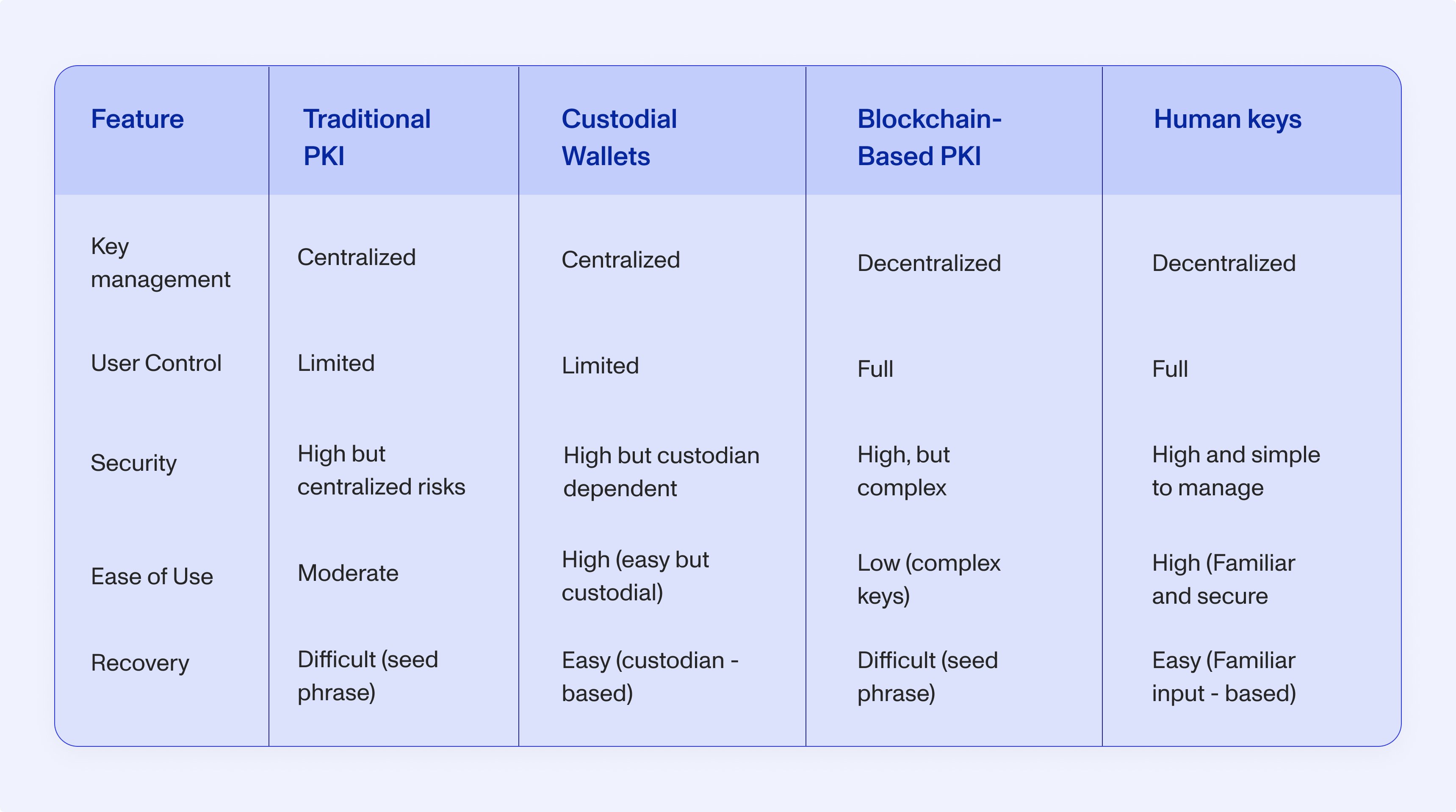Click 'High but custodian dependent' cell

[662, 472]
